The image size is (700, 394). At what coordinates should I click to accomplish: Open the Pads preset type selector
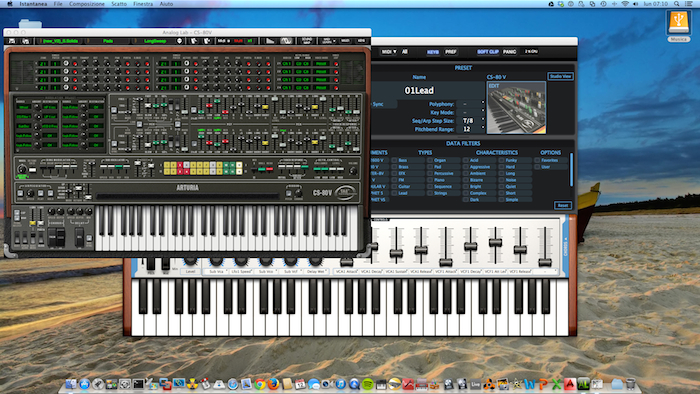click(x=108, y=41)
